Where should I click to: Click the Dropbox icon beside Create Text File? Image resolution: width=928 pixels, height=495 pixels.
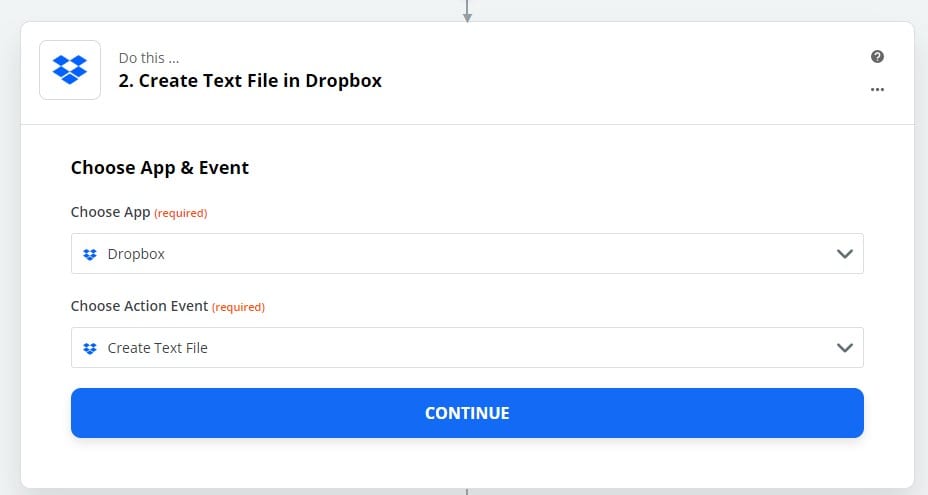[90, 348]
